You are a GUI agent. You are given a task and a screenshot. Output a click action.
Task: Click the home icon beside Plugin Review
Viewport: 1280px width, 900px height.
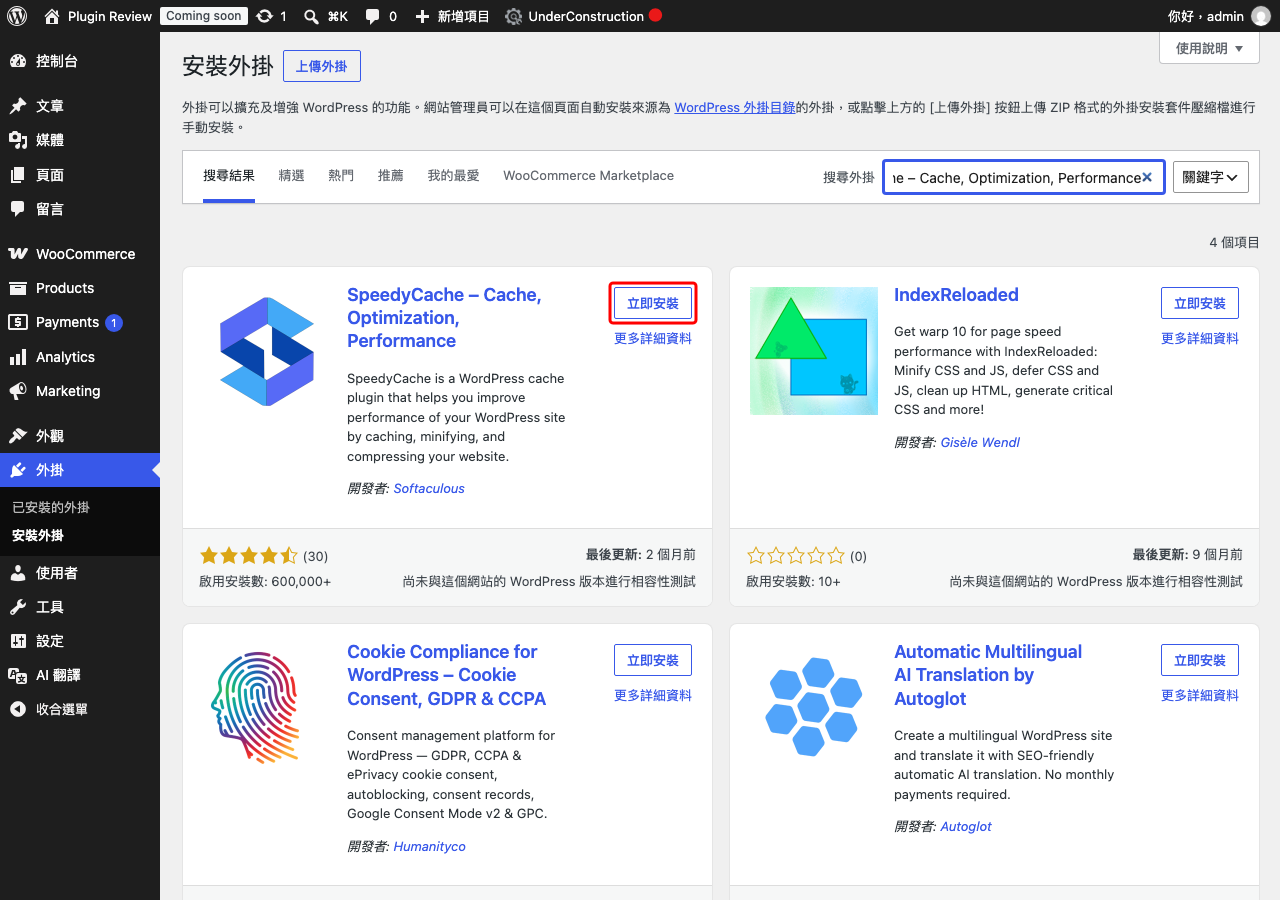[x=52, y=16]
